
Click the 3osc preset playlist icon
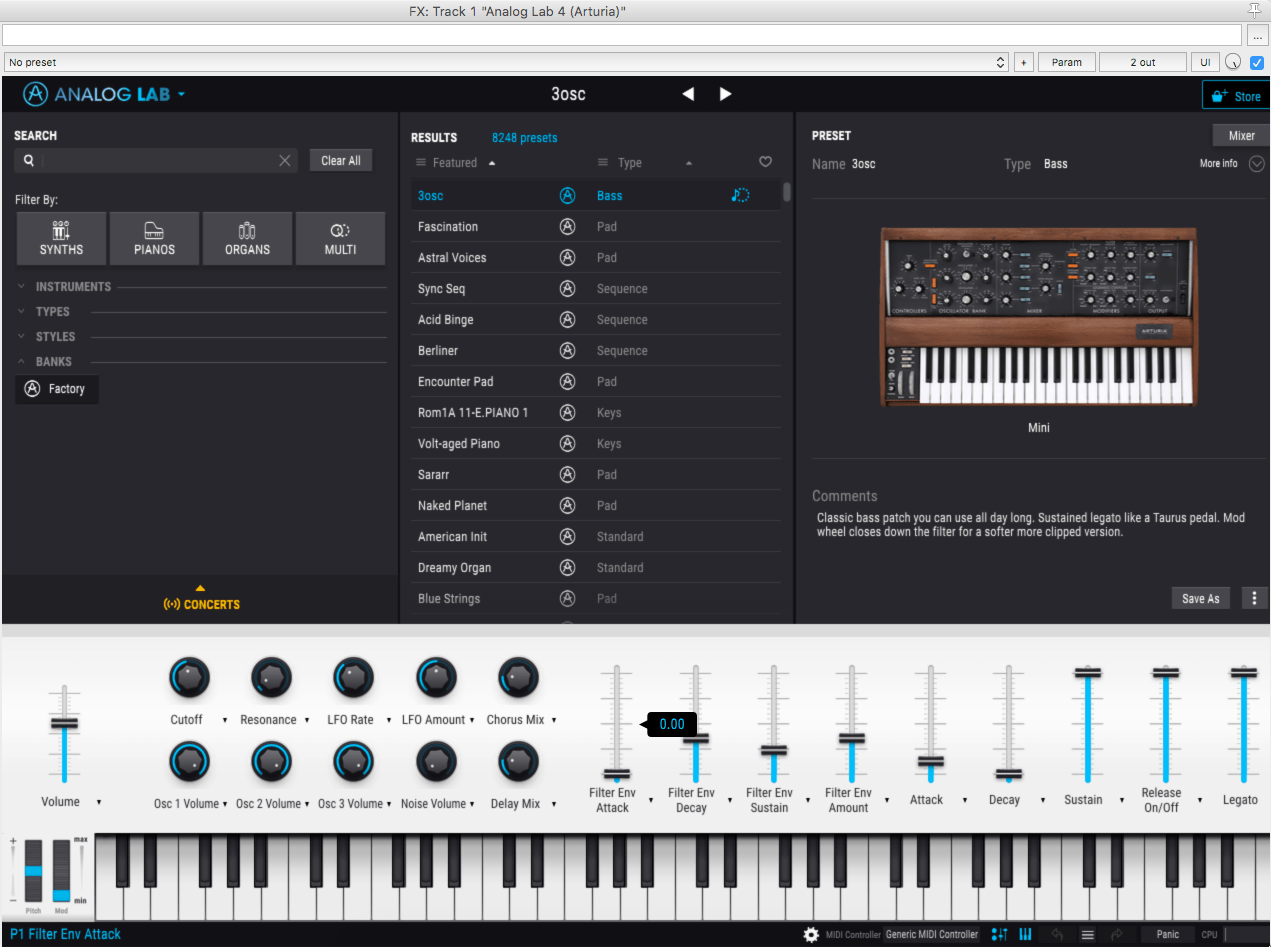(x=740, y=195)
